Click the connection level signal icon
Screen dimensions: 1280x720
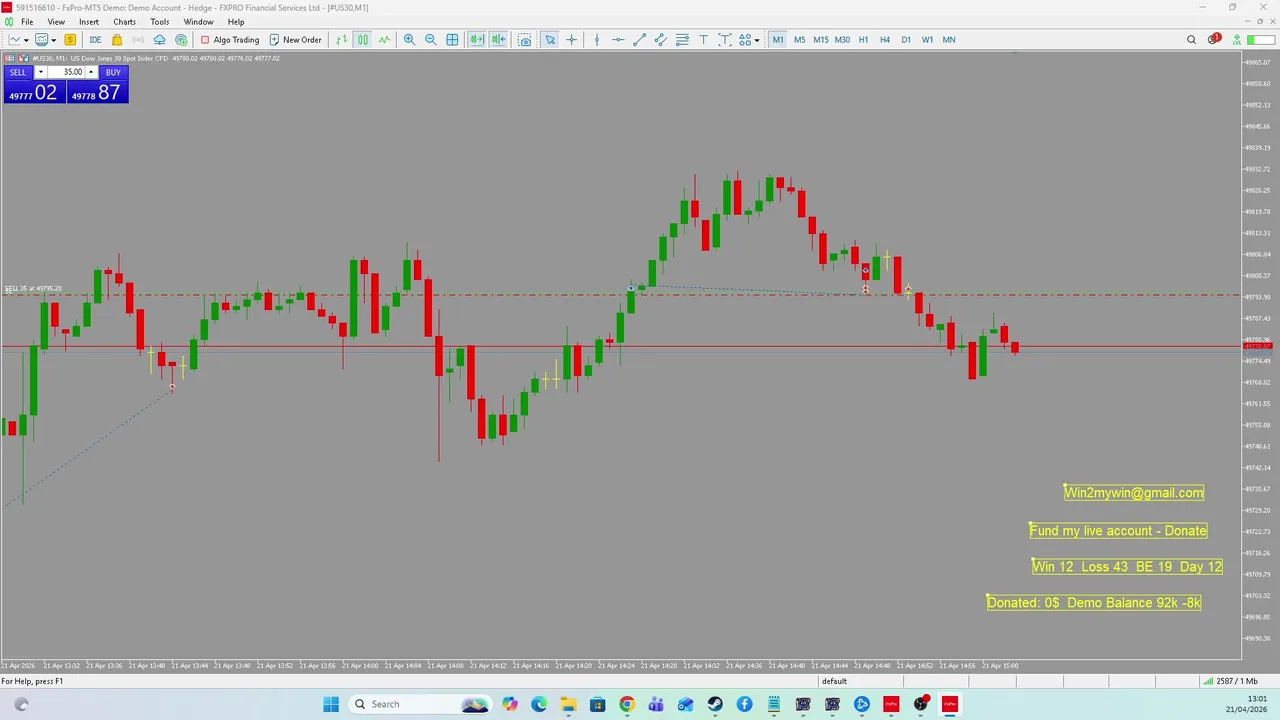1236,40
